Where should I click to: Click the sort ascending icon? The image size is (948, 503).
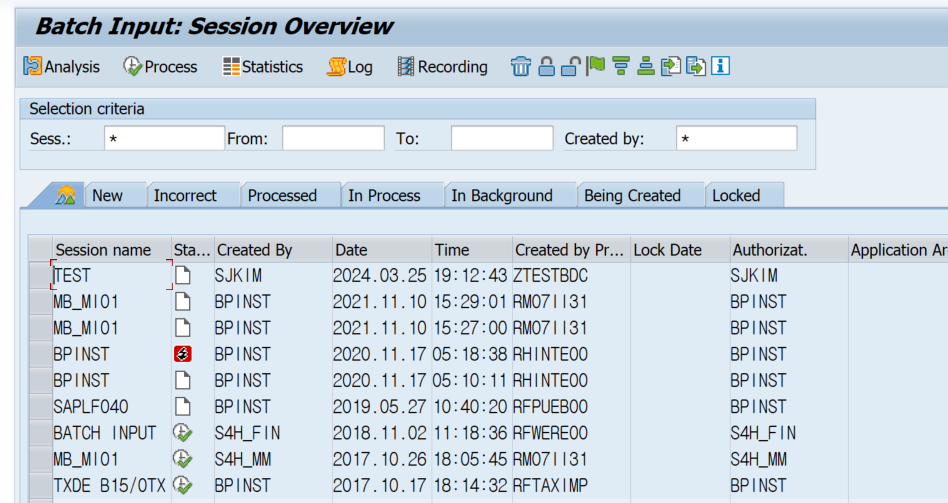(x=646, y=65)
